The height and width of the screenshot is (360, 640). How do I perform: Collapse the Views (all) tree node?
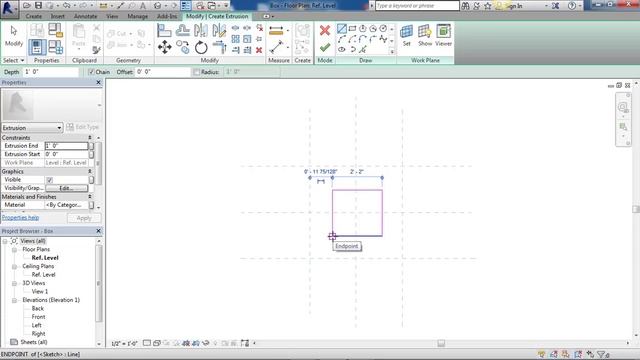pos(5,241)
